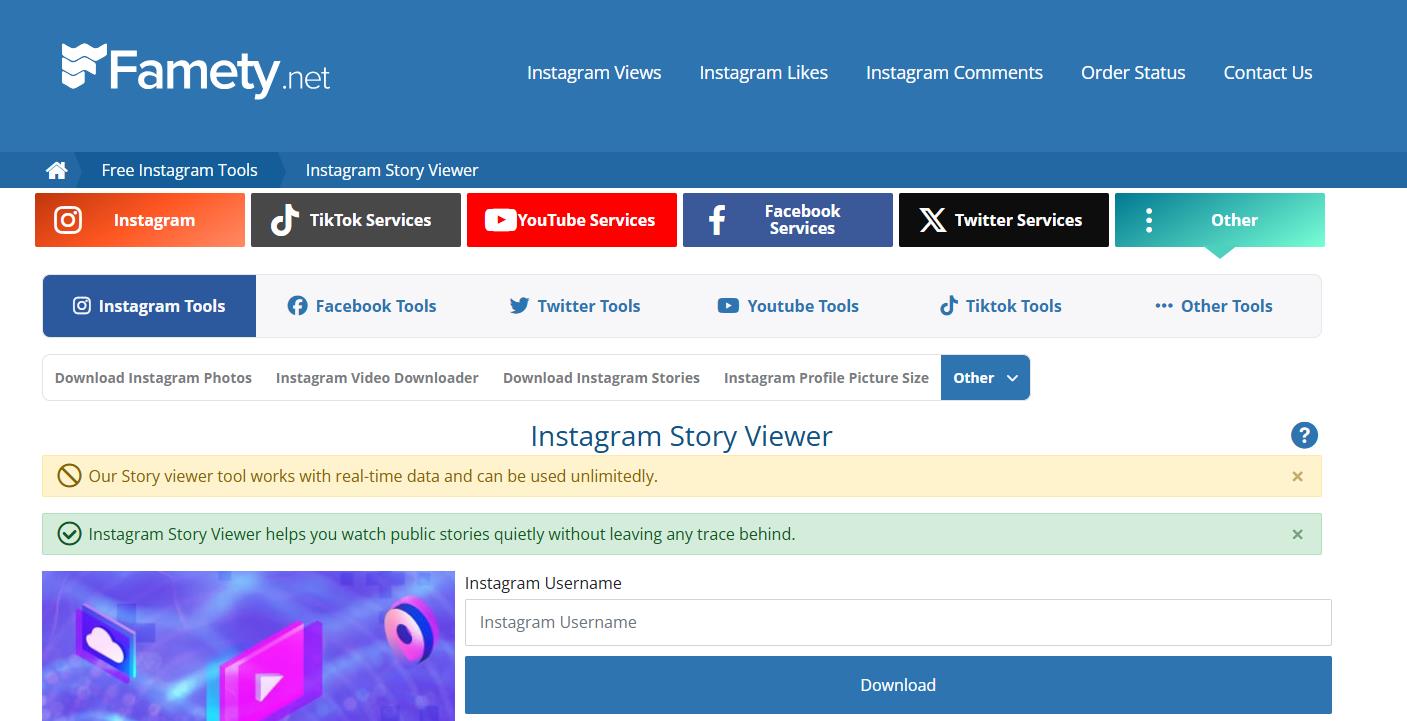Click the Famety.net logo icon
The width and height of the screenshot is (1407, 721).
85,66
